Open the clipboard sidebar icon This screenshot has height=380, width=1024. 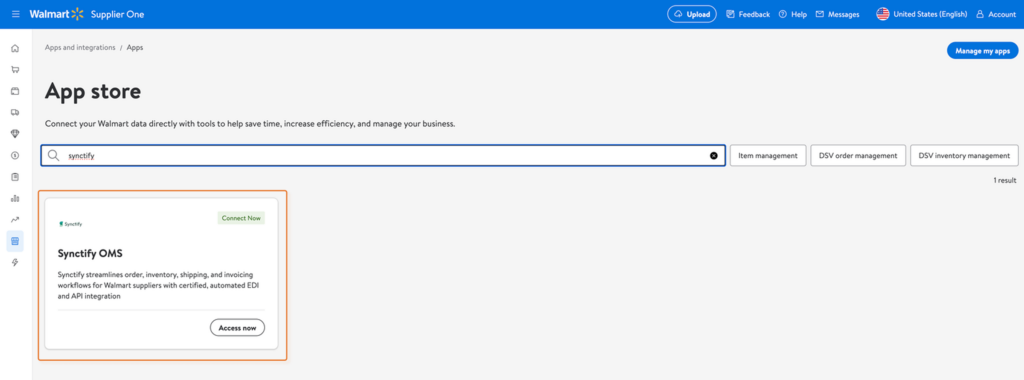pyautogui.click(x=15, y=177)
